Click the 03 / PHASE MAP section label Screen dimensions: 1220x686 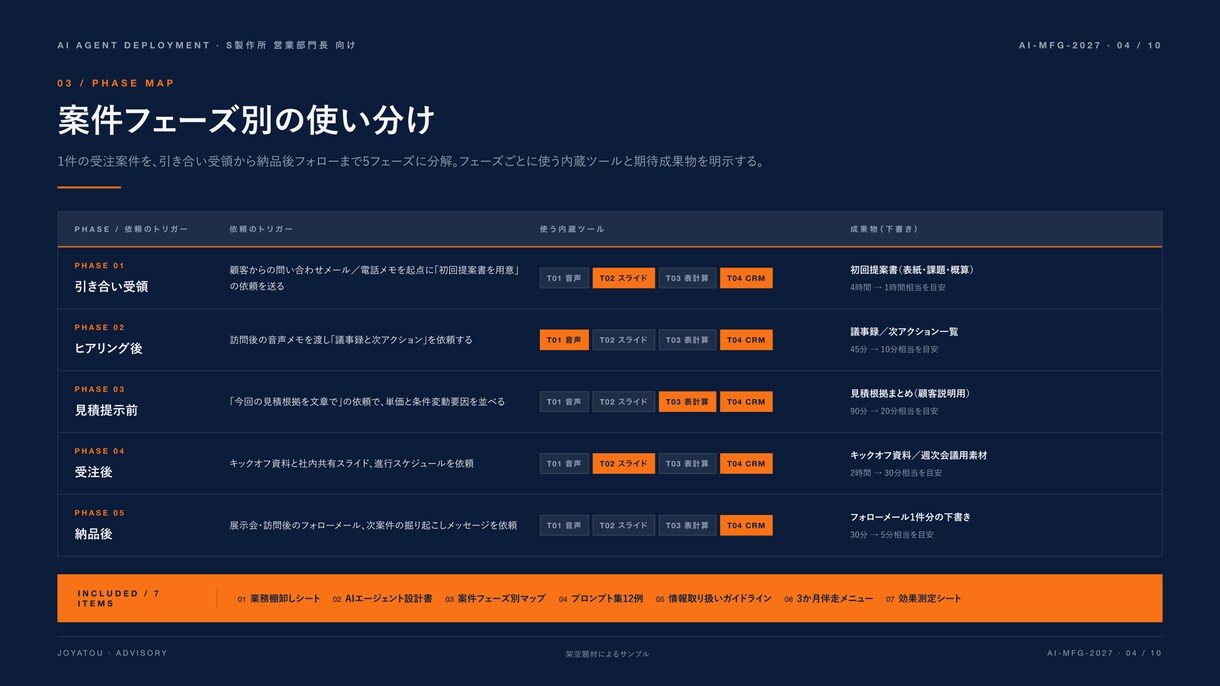pyautogui.click(x=116, y=84)
